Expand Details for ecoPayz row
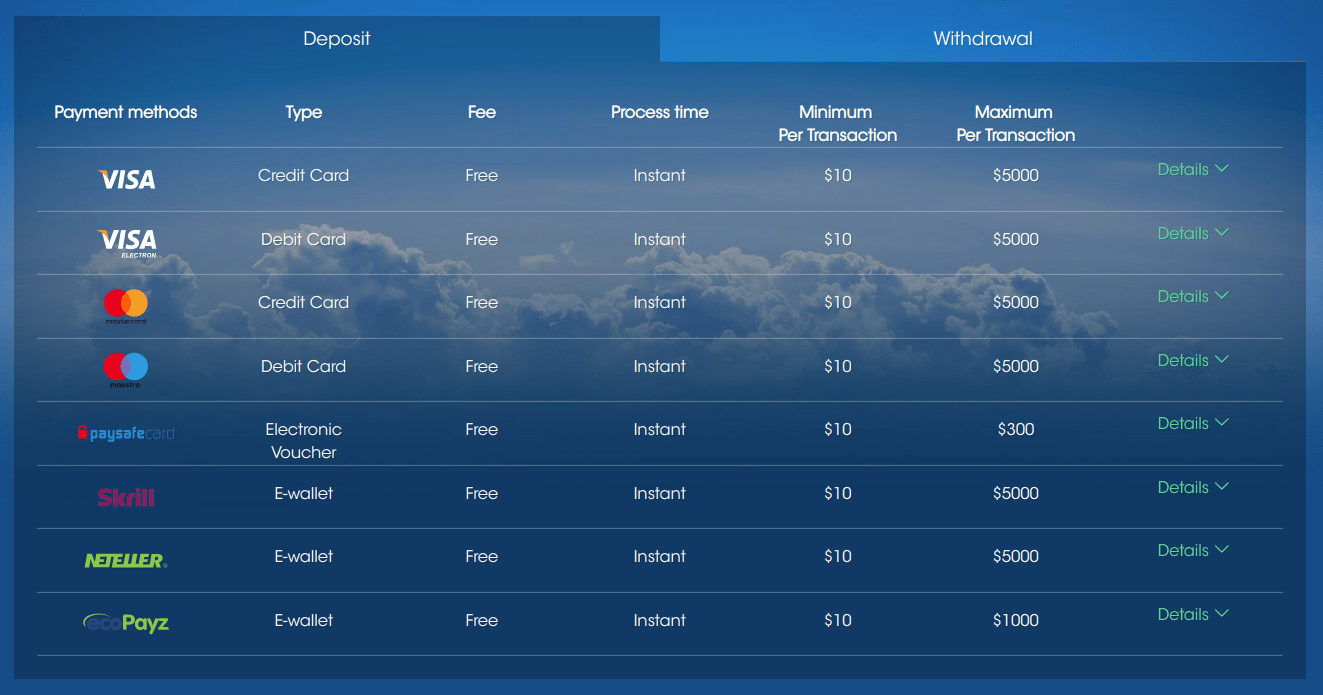1323x695 pixels. click(x=1193, y=614)
